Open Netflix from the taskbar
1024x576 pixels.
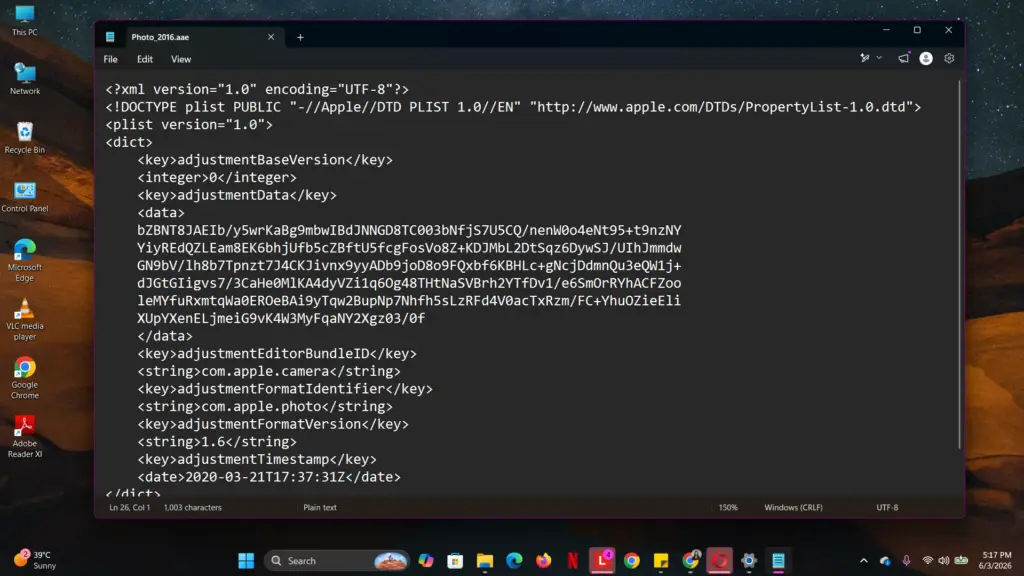tap(573, 560)
